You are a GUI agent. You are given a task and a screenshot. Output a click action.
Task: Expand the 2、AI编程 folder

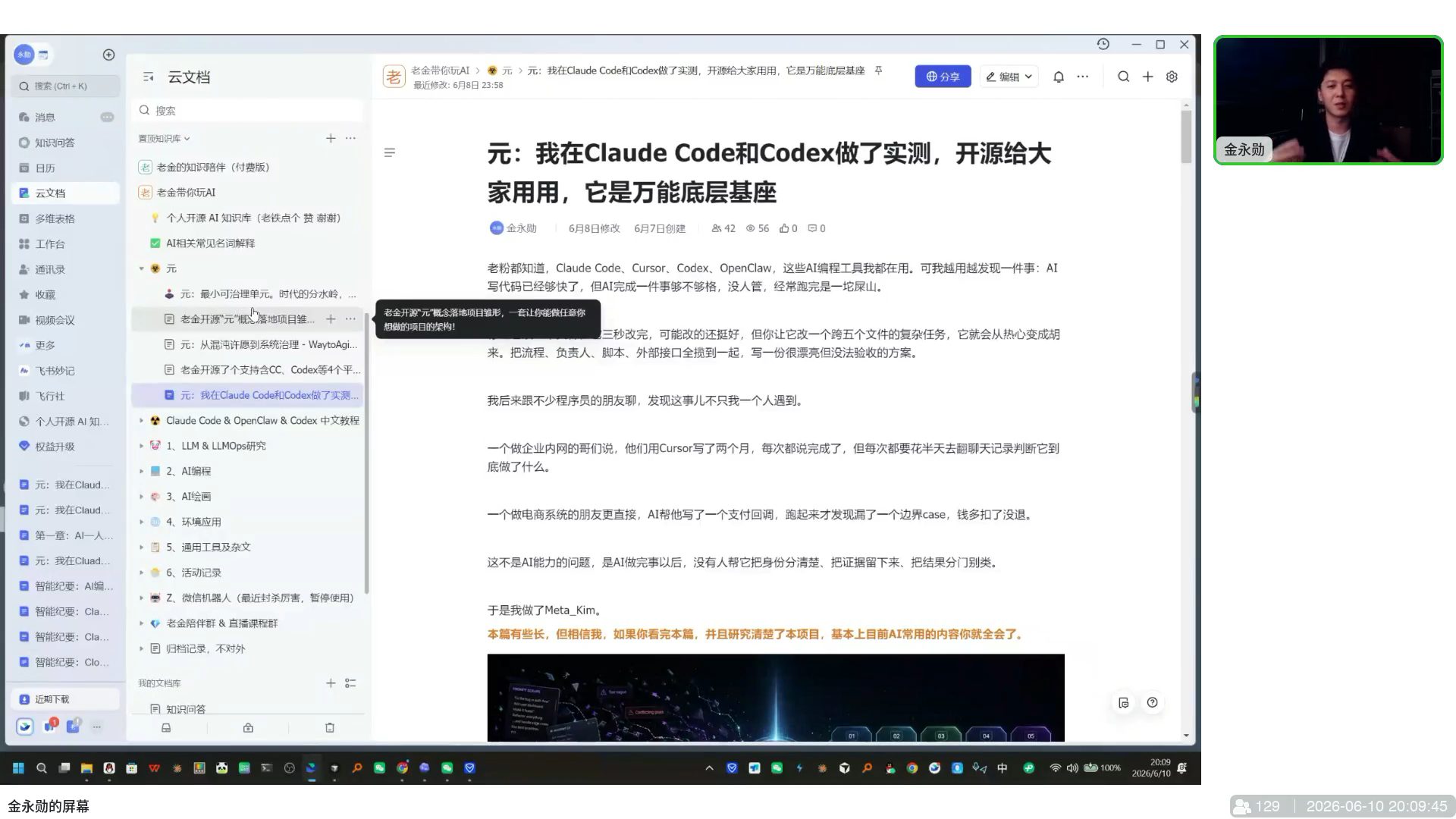(x=141, y=471)
